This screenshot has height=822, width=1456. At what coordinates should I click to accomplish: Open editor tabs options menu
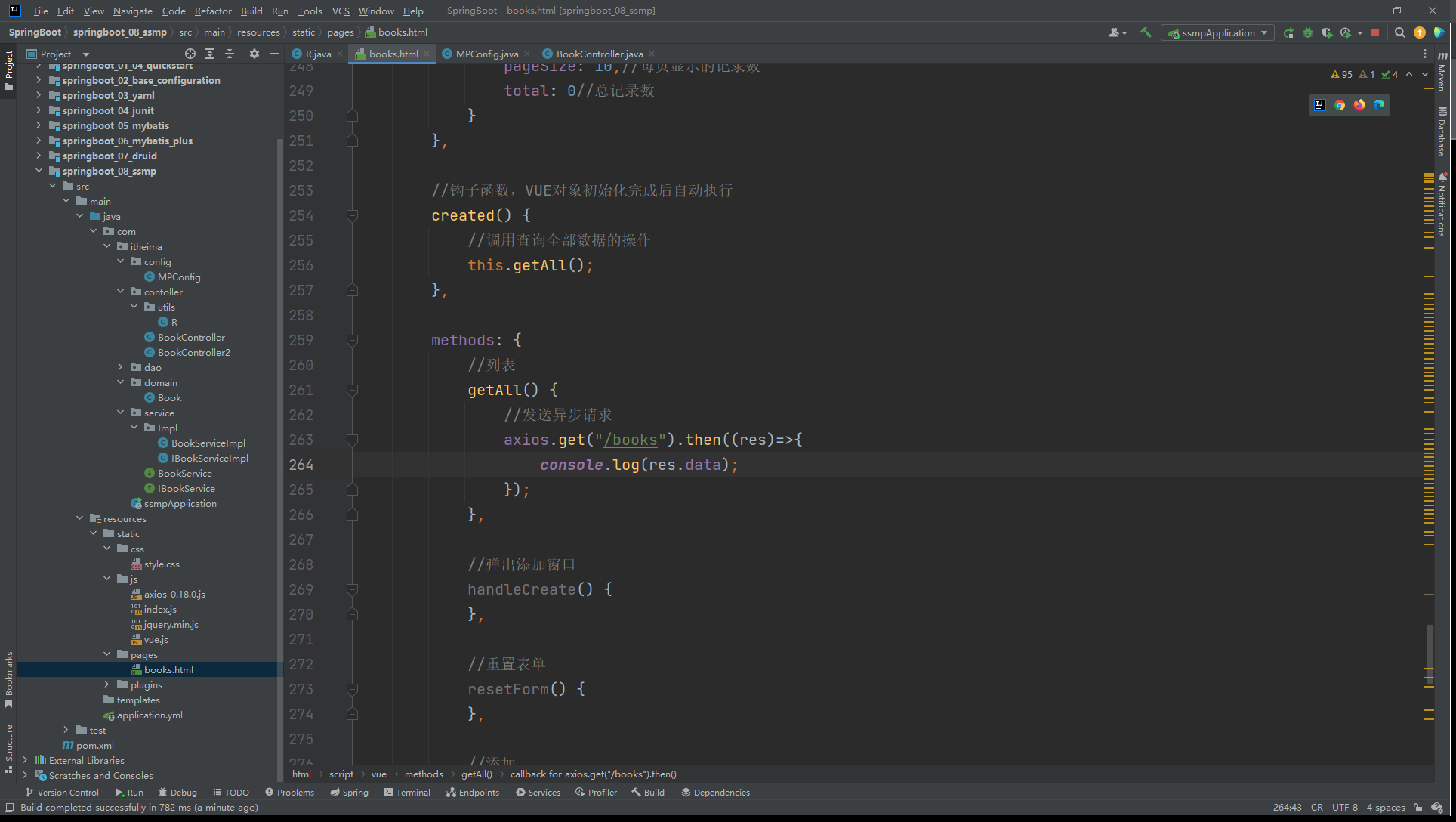point(1425,54)
